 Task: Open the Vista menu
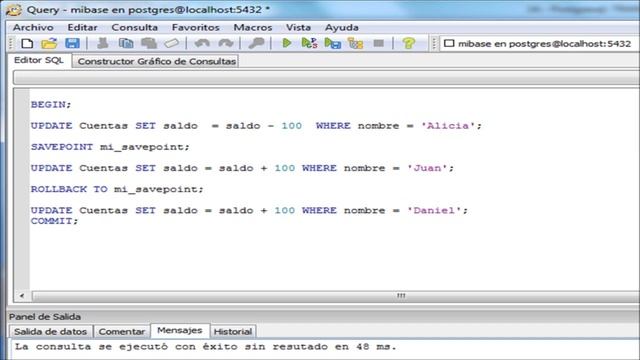[298, 27]
